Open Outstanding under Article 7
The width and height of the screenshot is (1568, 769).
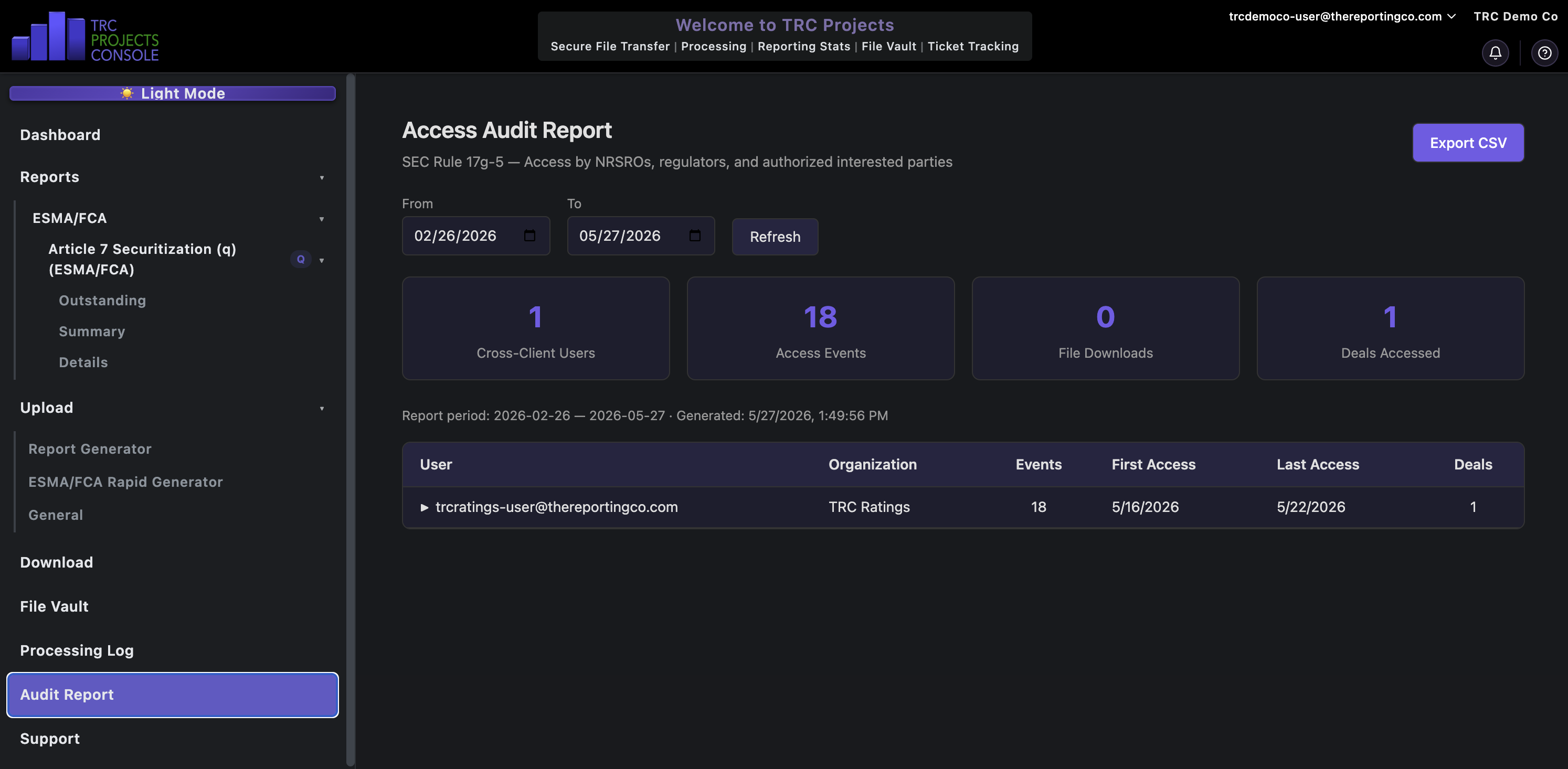tap(102, 301)
